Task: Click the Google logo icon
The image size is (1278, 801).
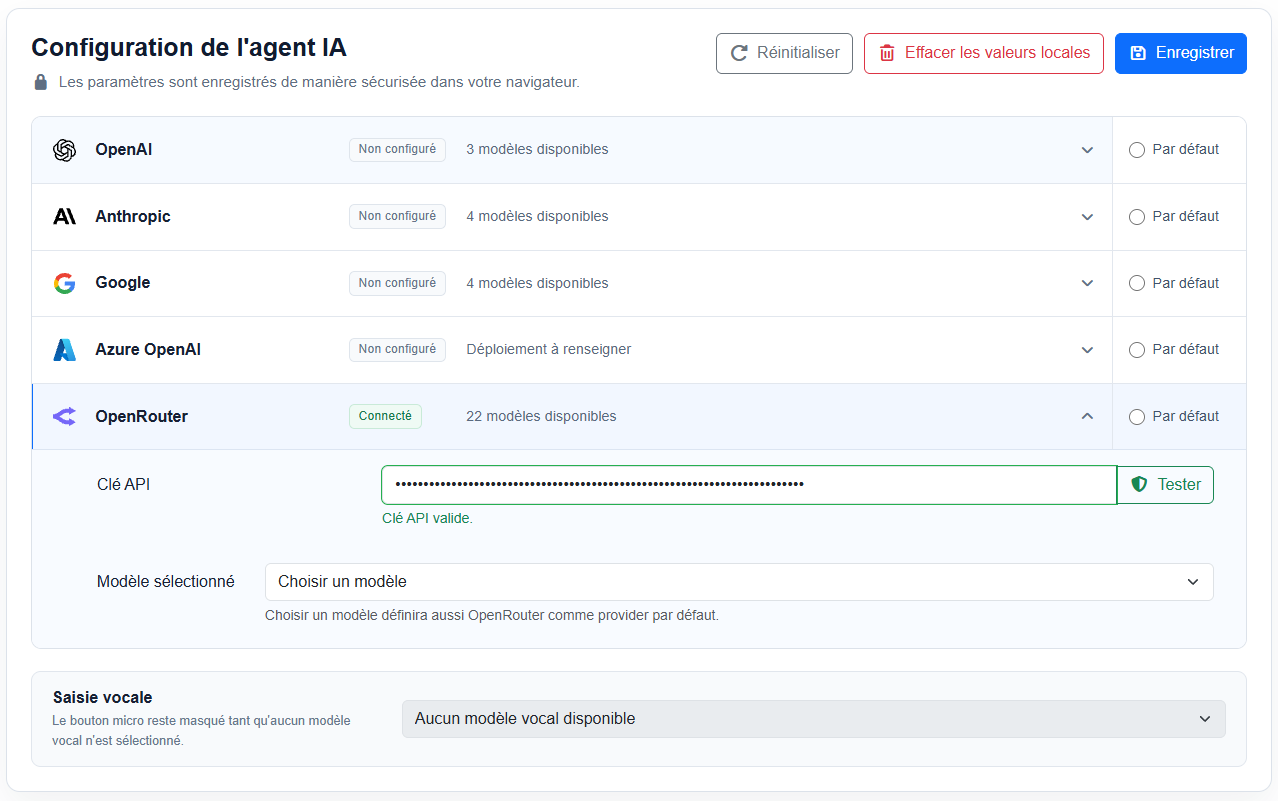Action: point(65,283)
